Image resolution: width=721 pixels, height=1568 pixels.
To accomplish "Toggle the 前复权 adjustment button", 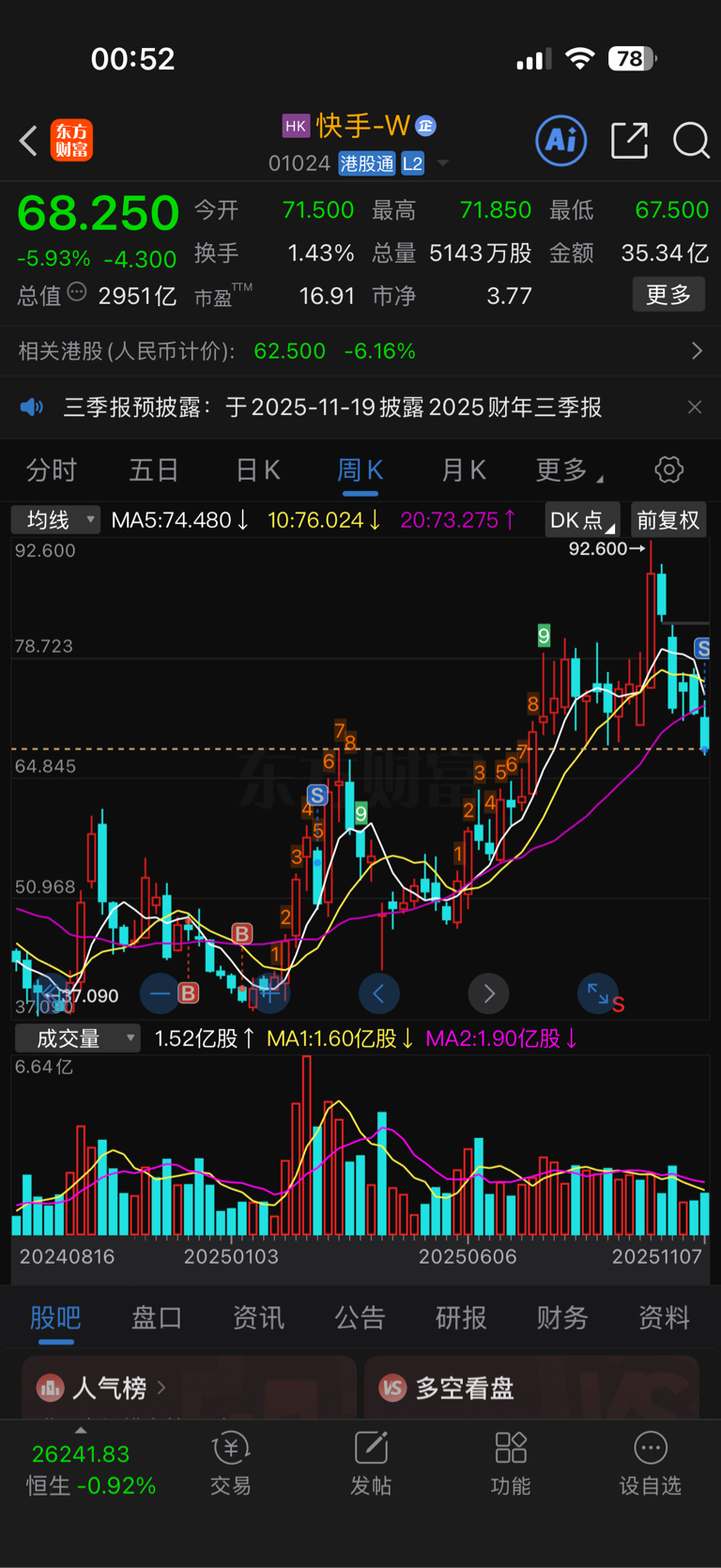I will coord(667,520).
